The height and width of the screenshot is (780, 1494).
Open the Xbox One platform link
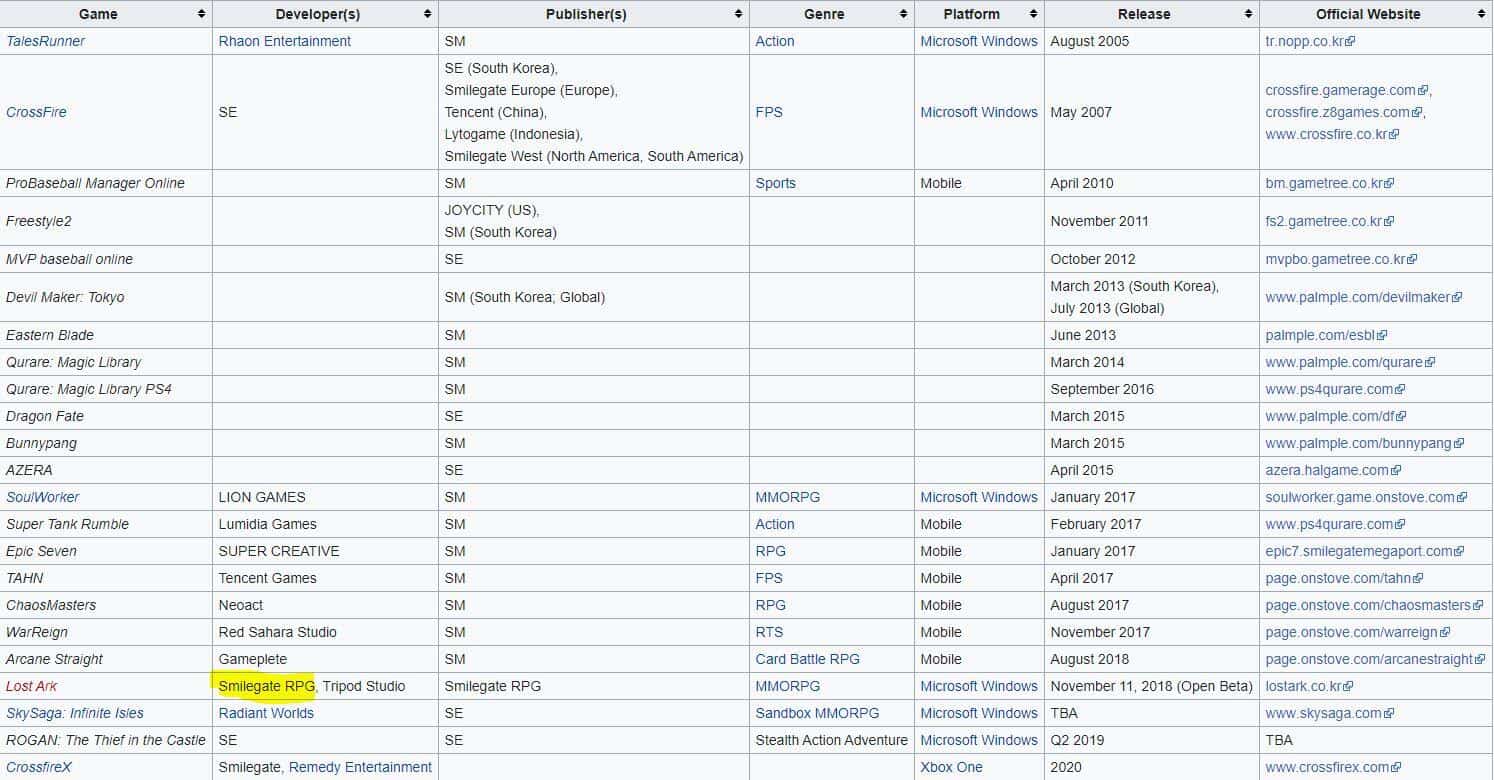click(x=952, y=767)
